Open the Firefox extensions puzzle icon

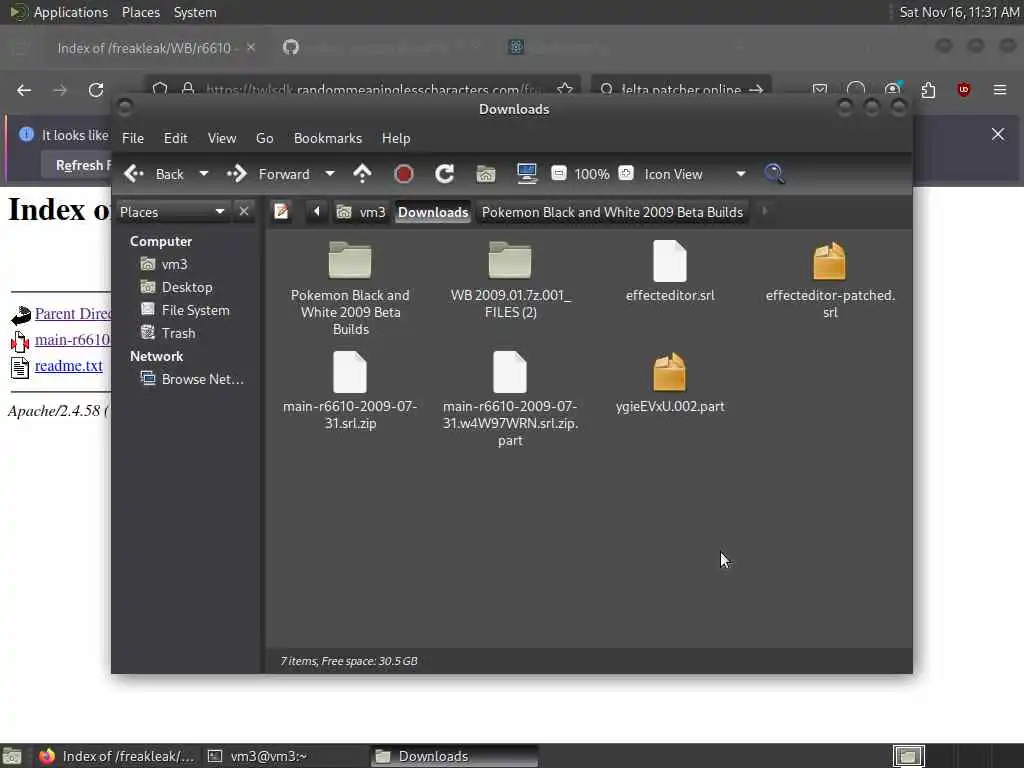click(927, 89)
